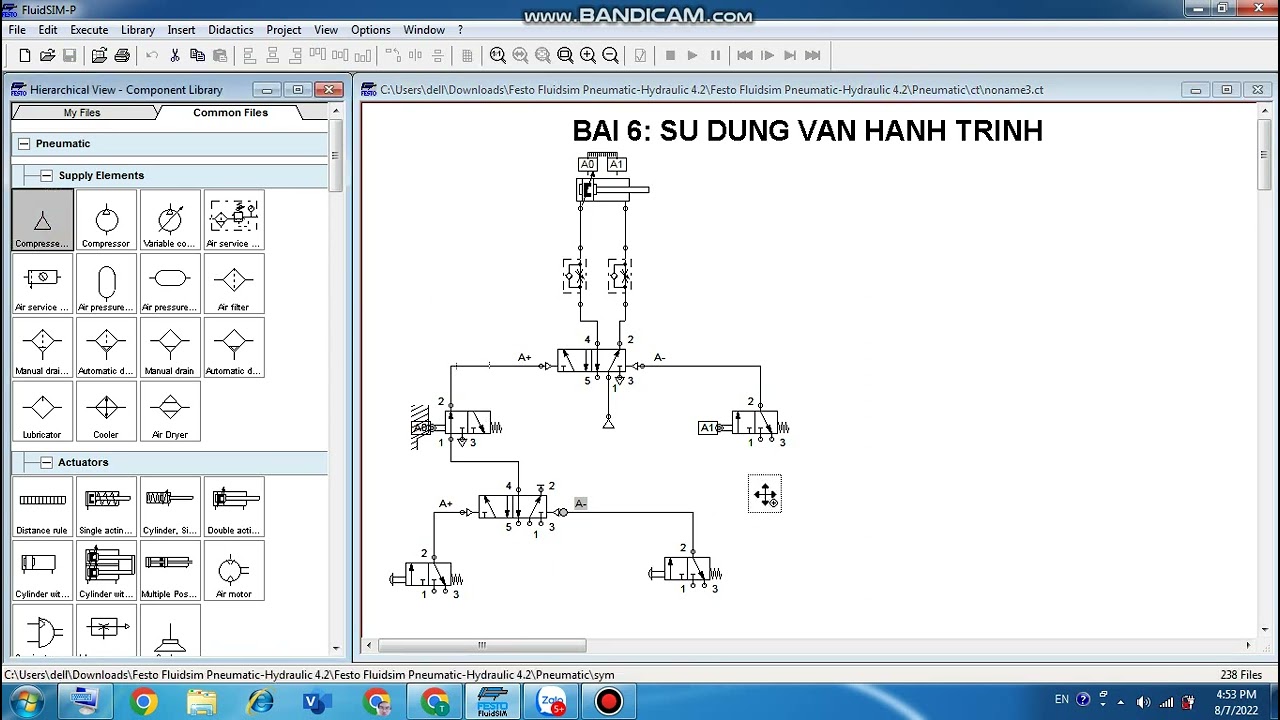
Task: Click the A0 limit switch label on cylinder
Action: (x=588, y=164)
